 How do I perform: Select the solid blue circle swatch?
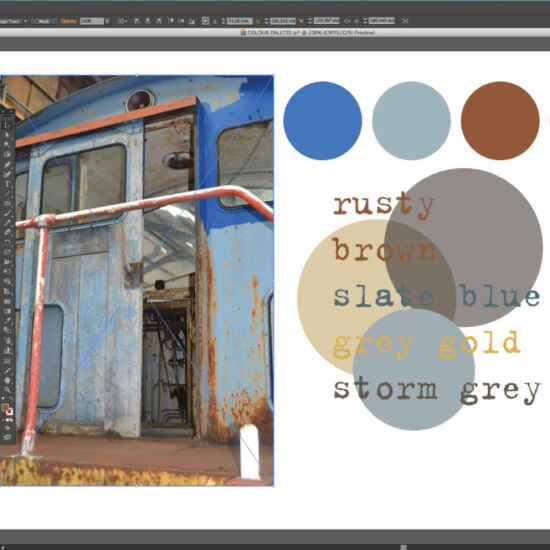pyautogui.click(x=322, y=121)
